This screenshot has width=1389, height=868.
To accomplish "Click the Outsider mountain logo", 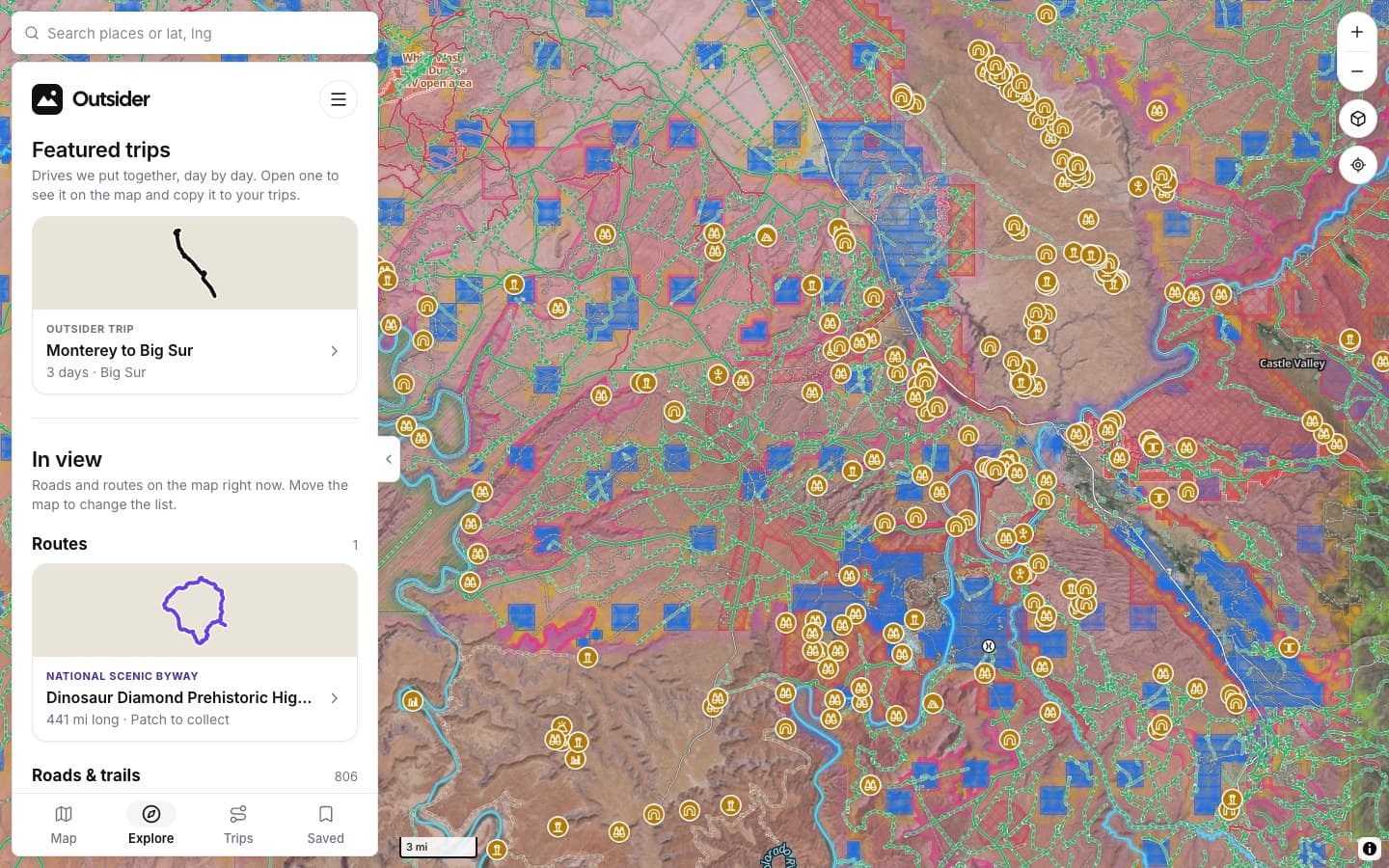I will 47,99.
